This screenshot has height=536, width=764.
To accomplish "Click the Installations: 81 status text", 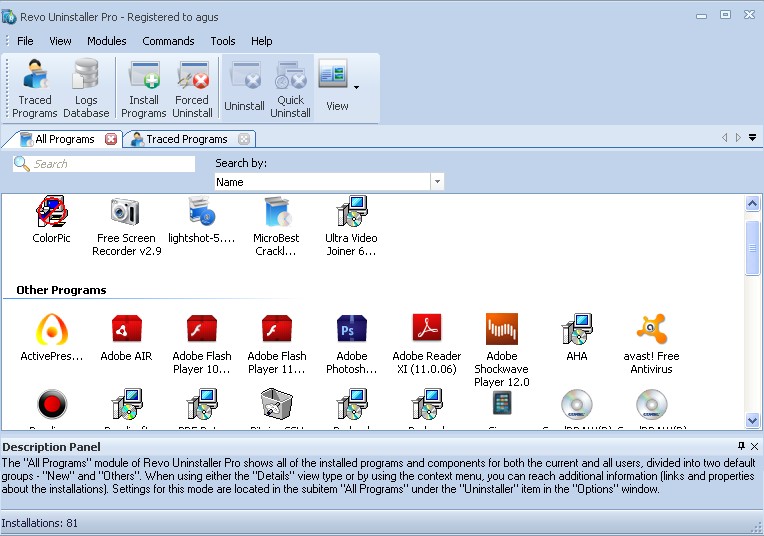I will [39, 523].
